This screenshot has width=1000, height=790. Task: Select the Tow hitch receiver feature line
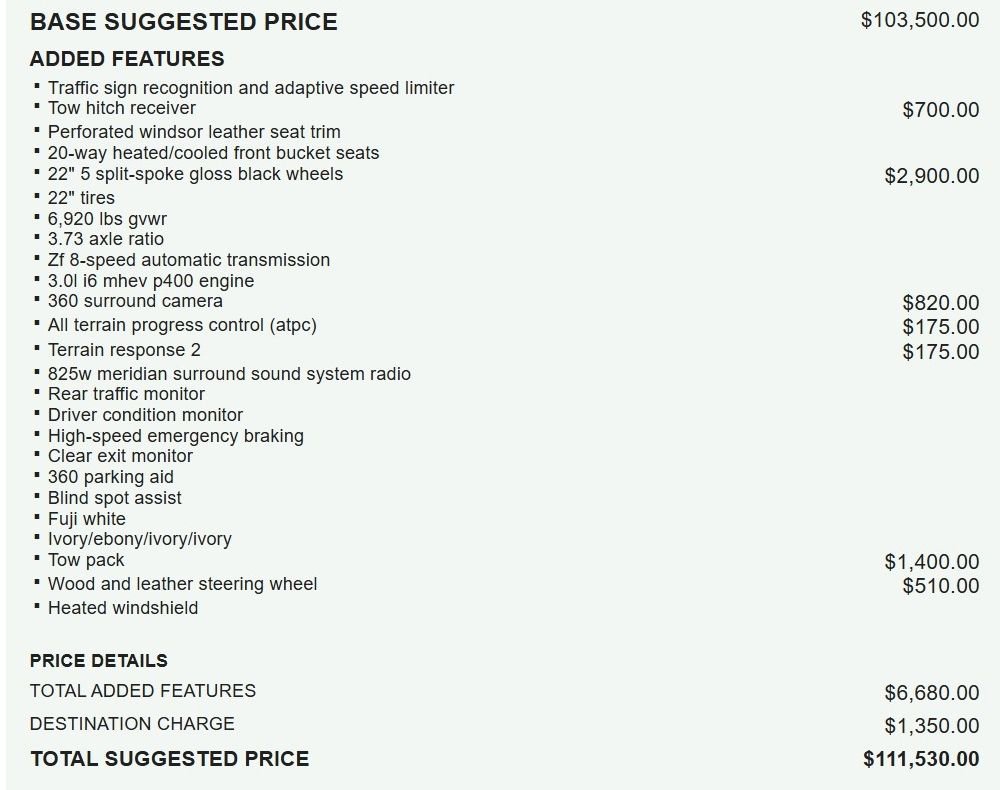coord(122,108)
